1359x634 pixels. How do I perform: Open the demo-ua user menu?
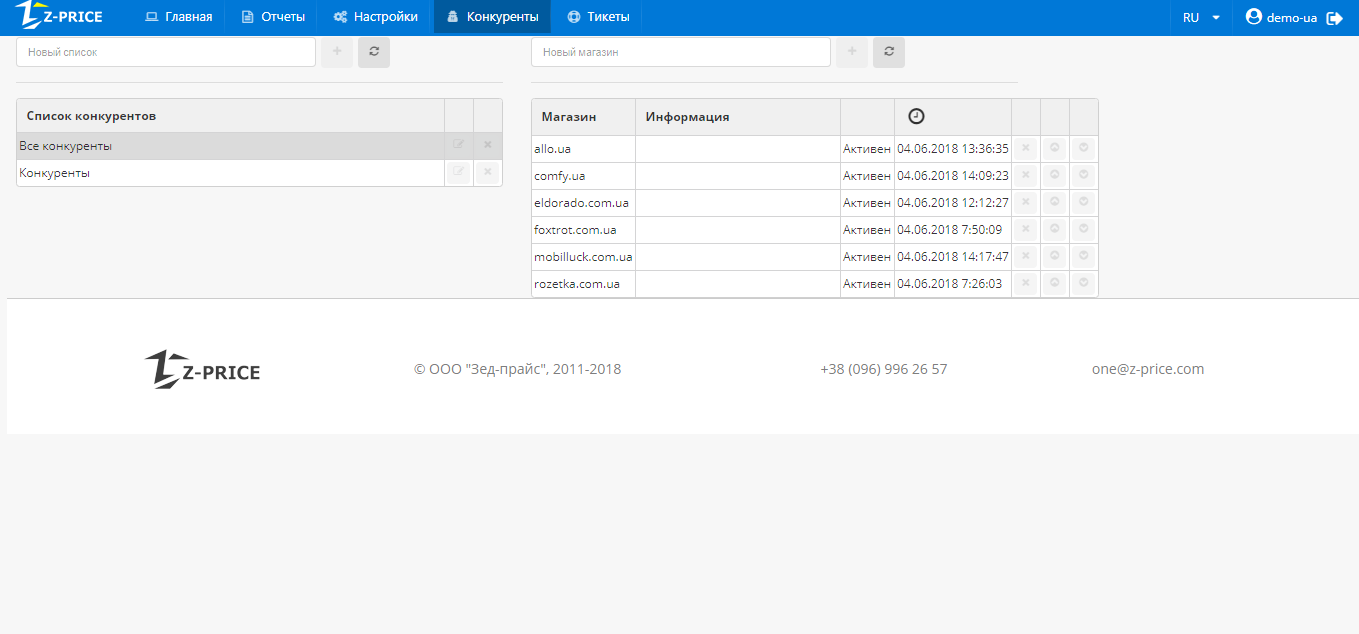[1281, 18]
